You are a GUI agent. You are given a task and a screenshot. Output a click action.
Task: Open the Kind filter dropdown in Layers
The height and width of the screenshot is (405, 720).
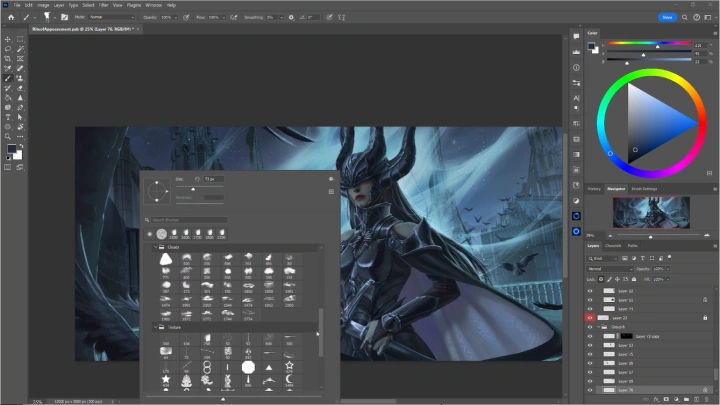(x=602, y=259)
